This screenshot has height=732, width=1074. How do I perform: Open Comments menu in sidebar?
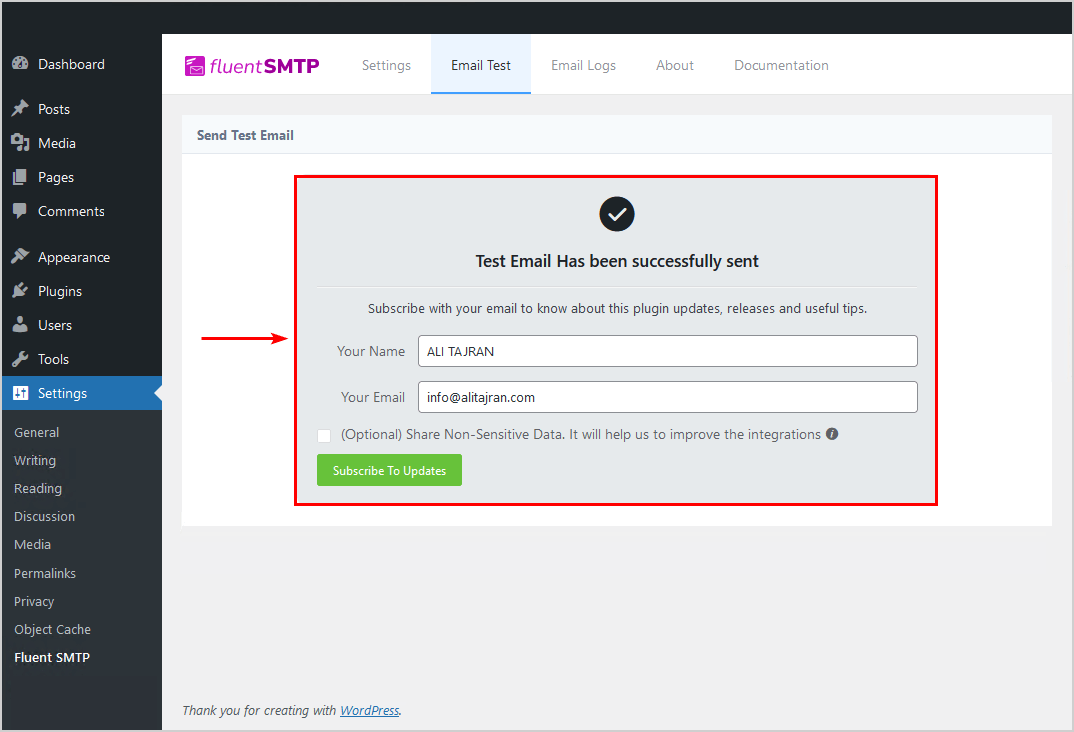point(71,212)
